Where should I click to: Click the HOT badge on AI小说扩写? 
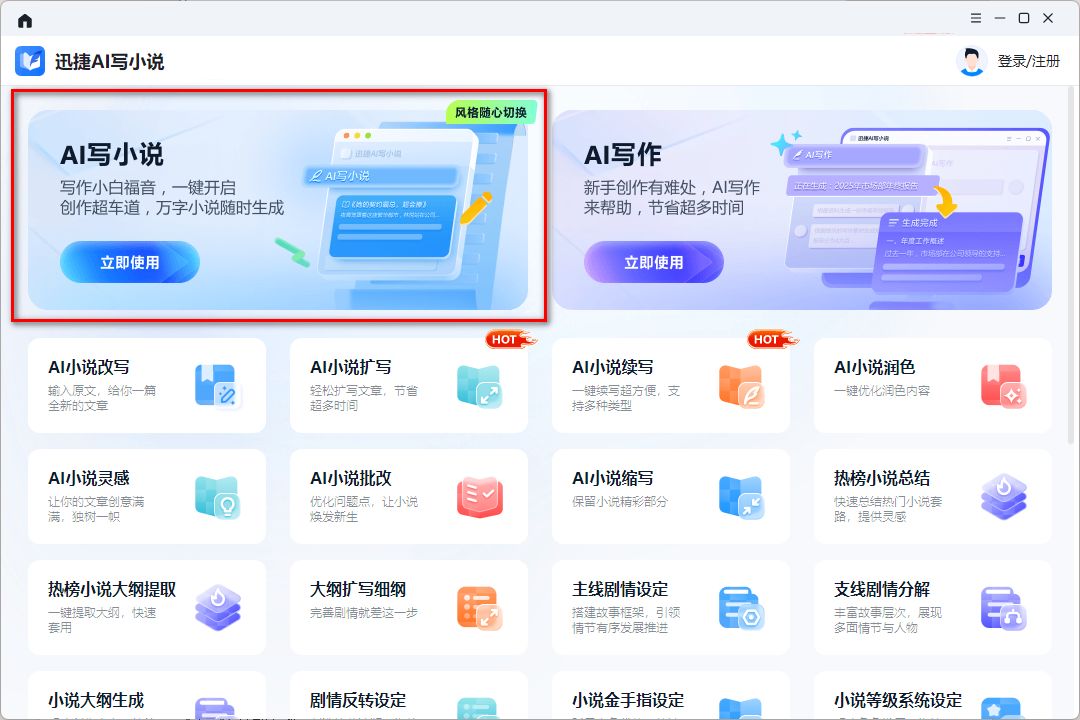point(510,339)
